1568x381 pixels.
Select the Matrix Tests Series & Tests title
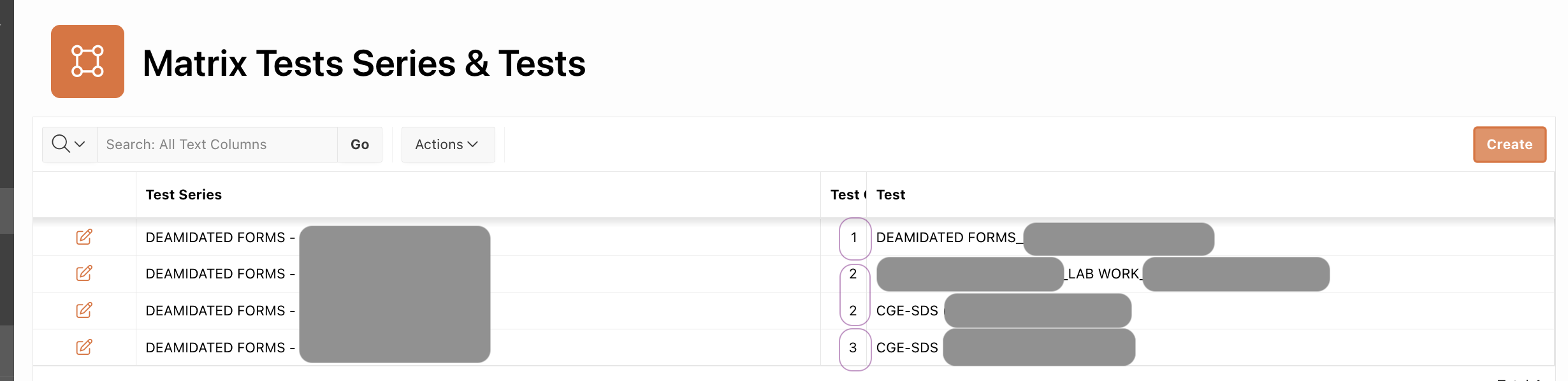pyautogui.click(x=363, y=64)
